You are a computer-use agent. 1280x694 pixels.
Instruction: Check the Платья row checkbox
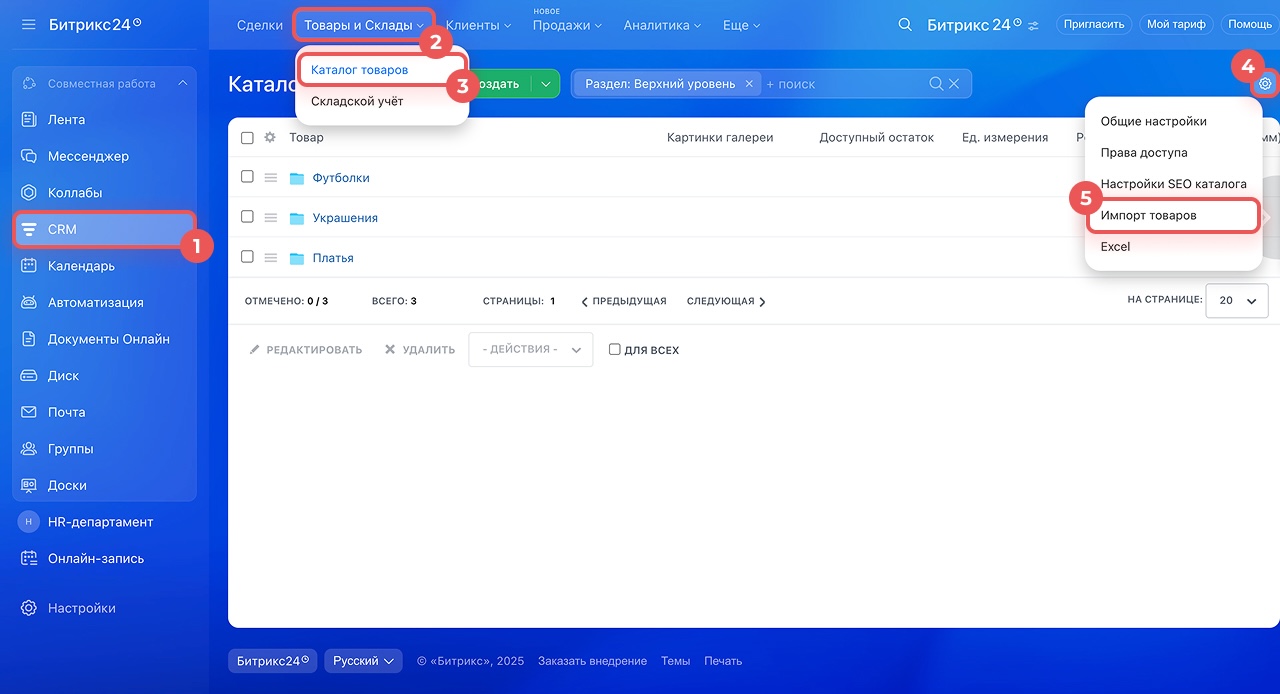click(247, 257)
